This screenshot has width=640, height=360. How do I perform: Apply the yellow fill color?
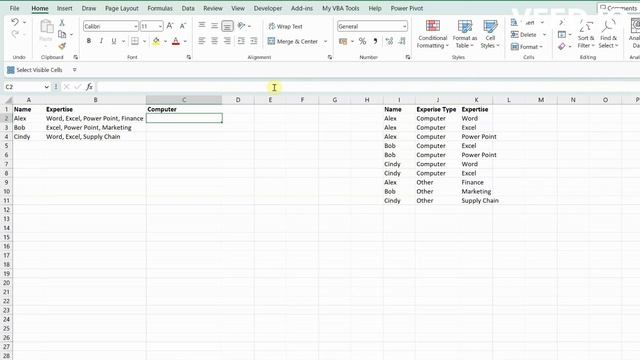tap(156, 41)
